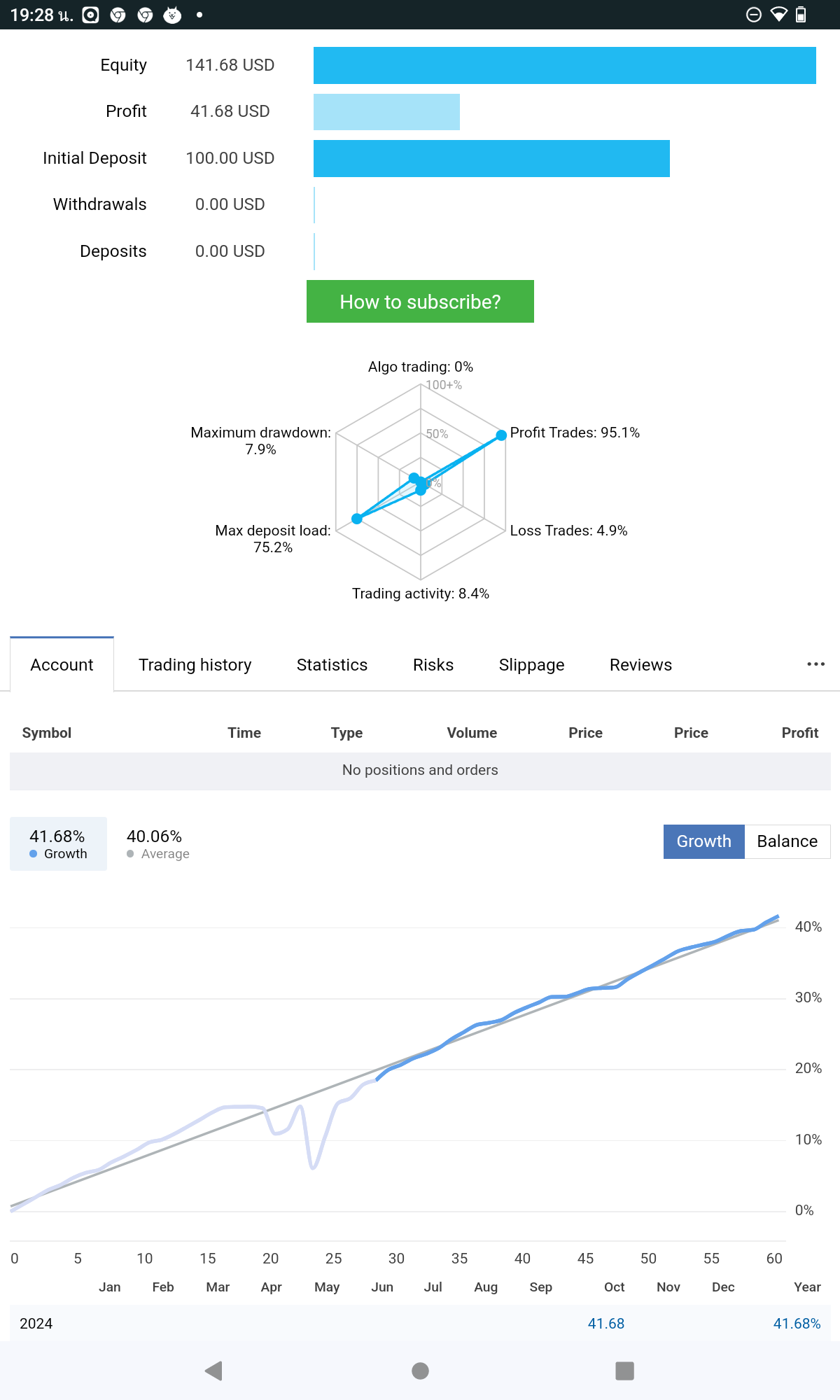Open the Statistics tab
The width and height of the screenshot is (840, 1400).
tap(332, 664)
